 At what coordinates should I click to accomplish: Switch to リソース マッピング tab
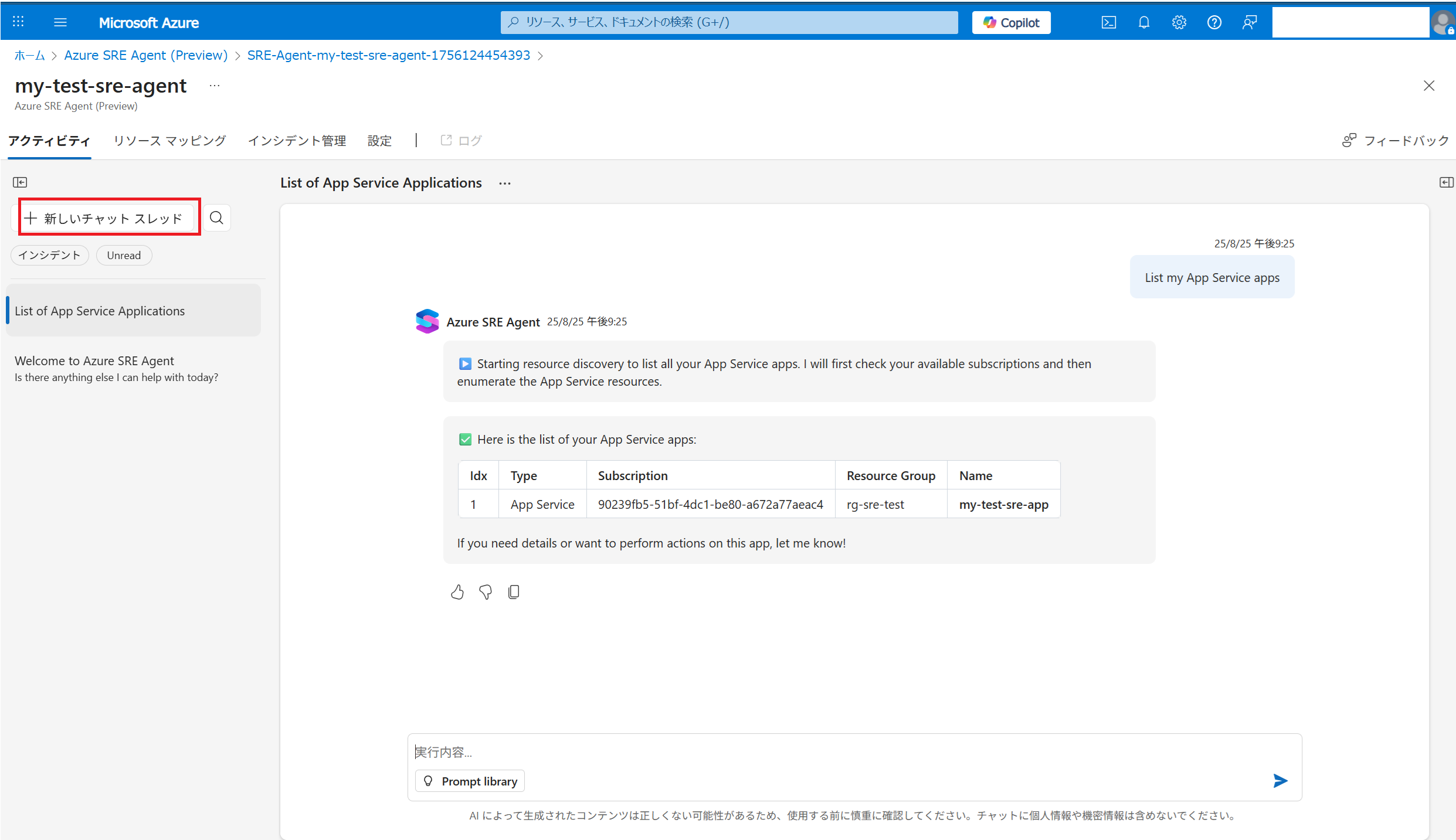(x=169, y=141)
